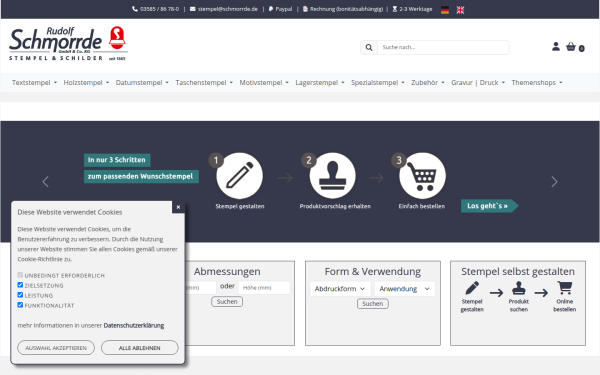Expand the Taschenstempel menu

tap(204, 83)
